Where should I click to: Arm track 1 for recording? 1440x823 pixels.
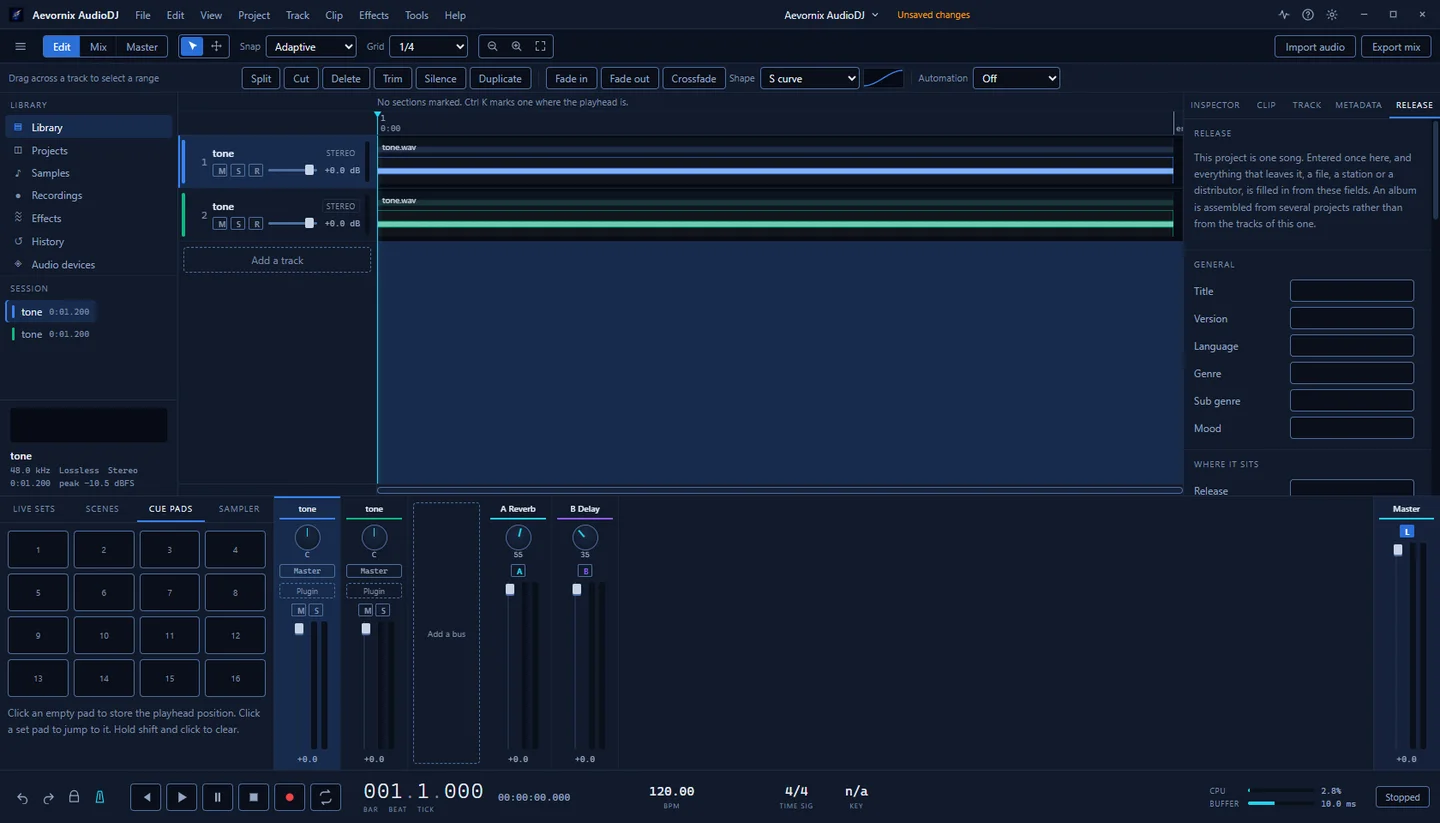[x=256, y=171]
